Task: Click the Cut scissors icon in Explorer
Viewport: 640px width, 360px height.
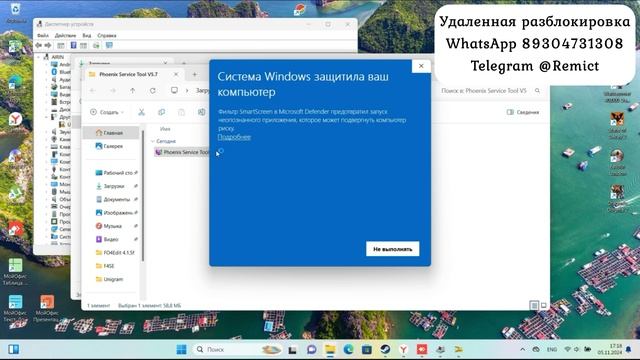Action: click(141, 112)
